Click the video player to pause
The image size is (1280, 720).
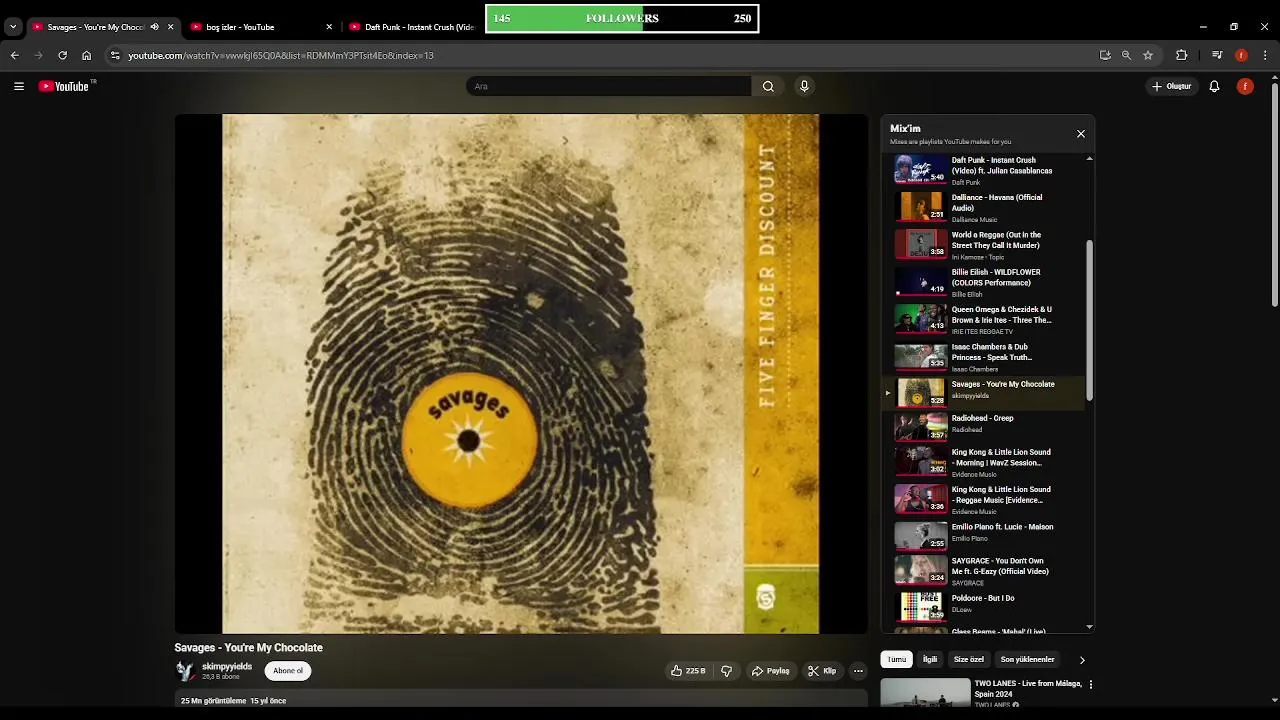(521, 374)
